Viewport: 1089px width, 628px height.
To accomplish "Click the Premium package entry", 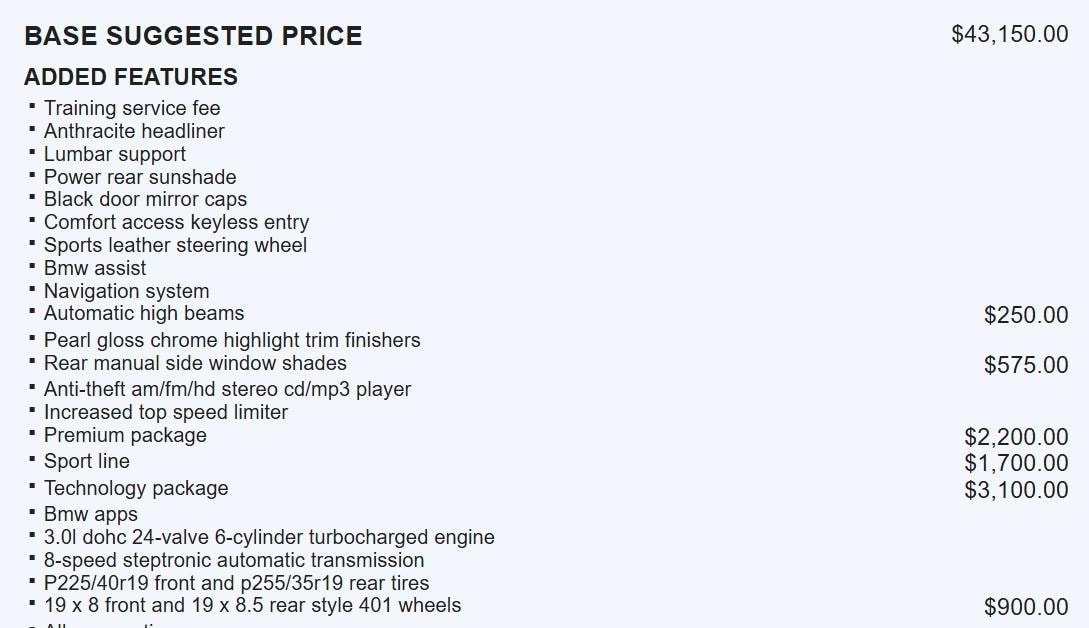I will click(x=125, y=435).
